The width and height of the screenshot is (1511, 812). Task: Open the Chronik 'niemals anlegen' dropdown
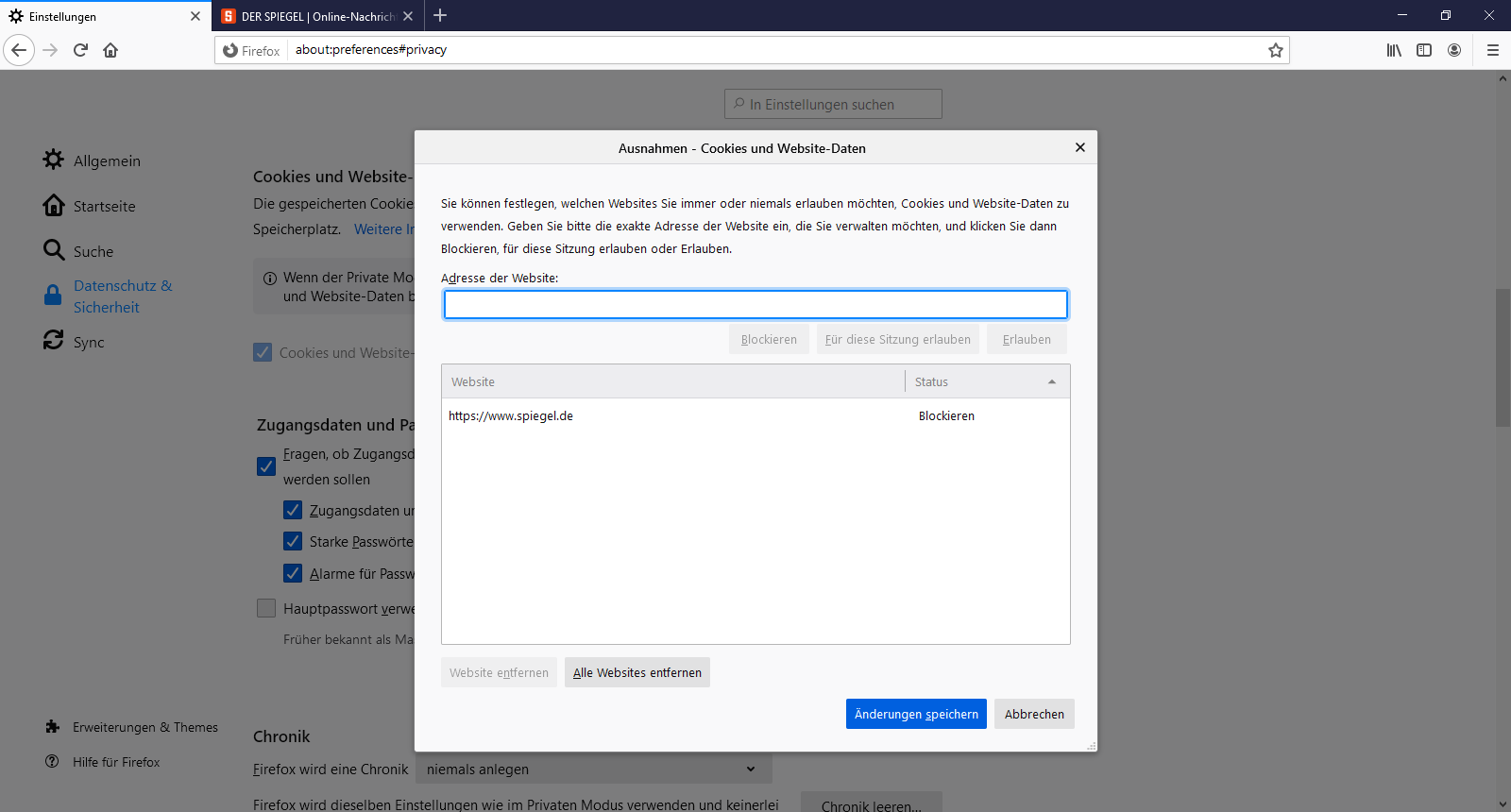pyautogui.click(x=593, y=770)
